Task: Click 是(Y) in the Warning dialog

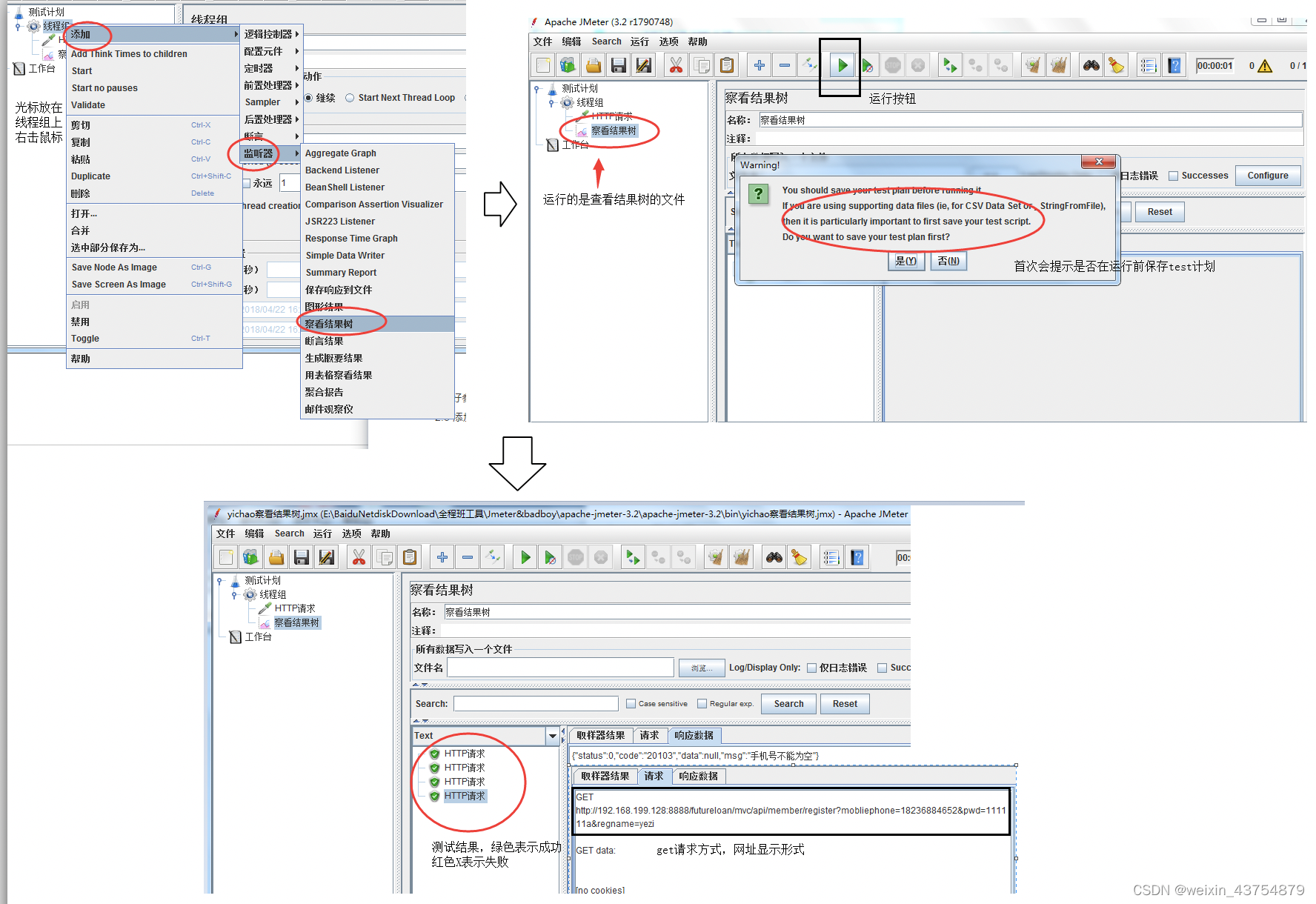Action: pos(905,261)
